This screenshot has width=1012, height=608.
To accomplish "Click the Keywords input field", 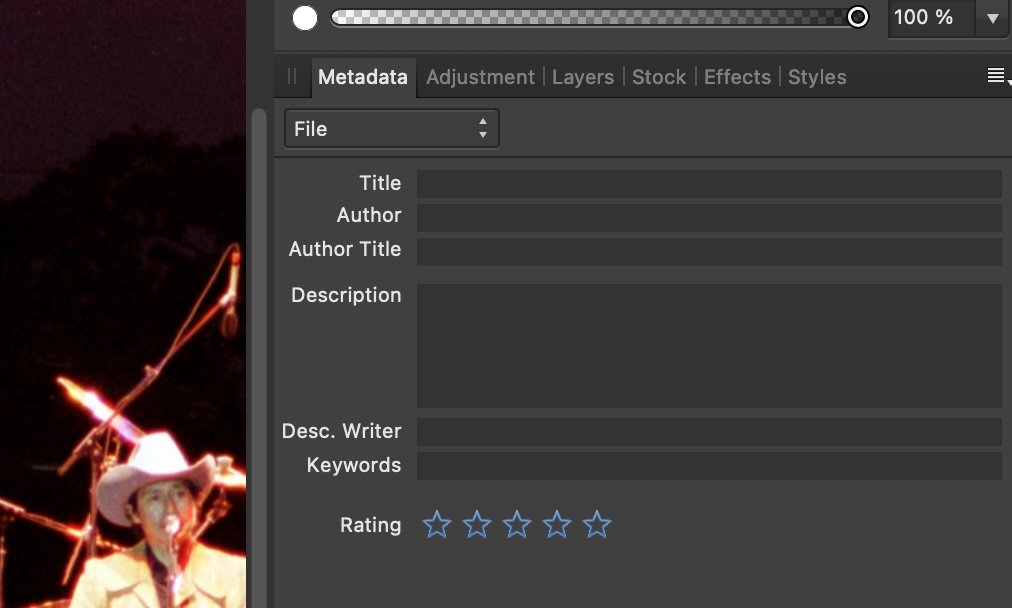I will (x=709, y=466).
